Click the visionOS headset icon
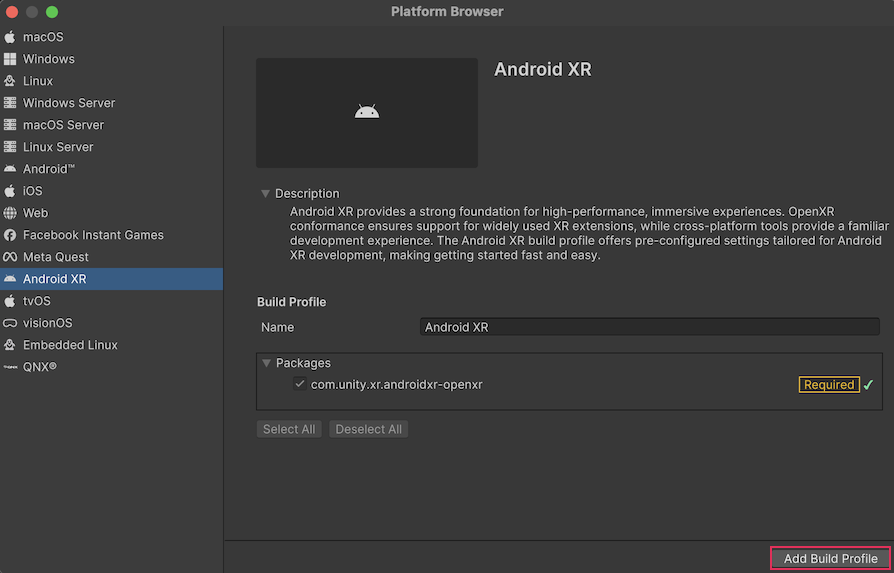 10,323
